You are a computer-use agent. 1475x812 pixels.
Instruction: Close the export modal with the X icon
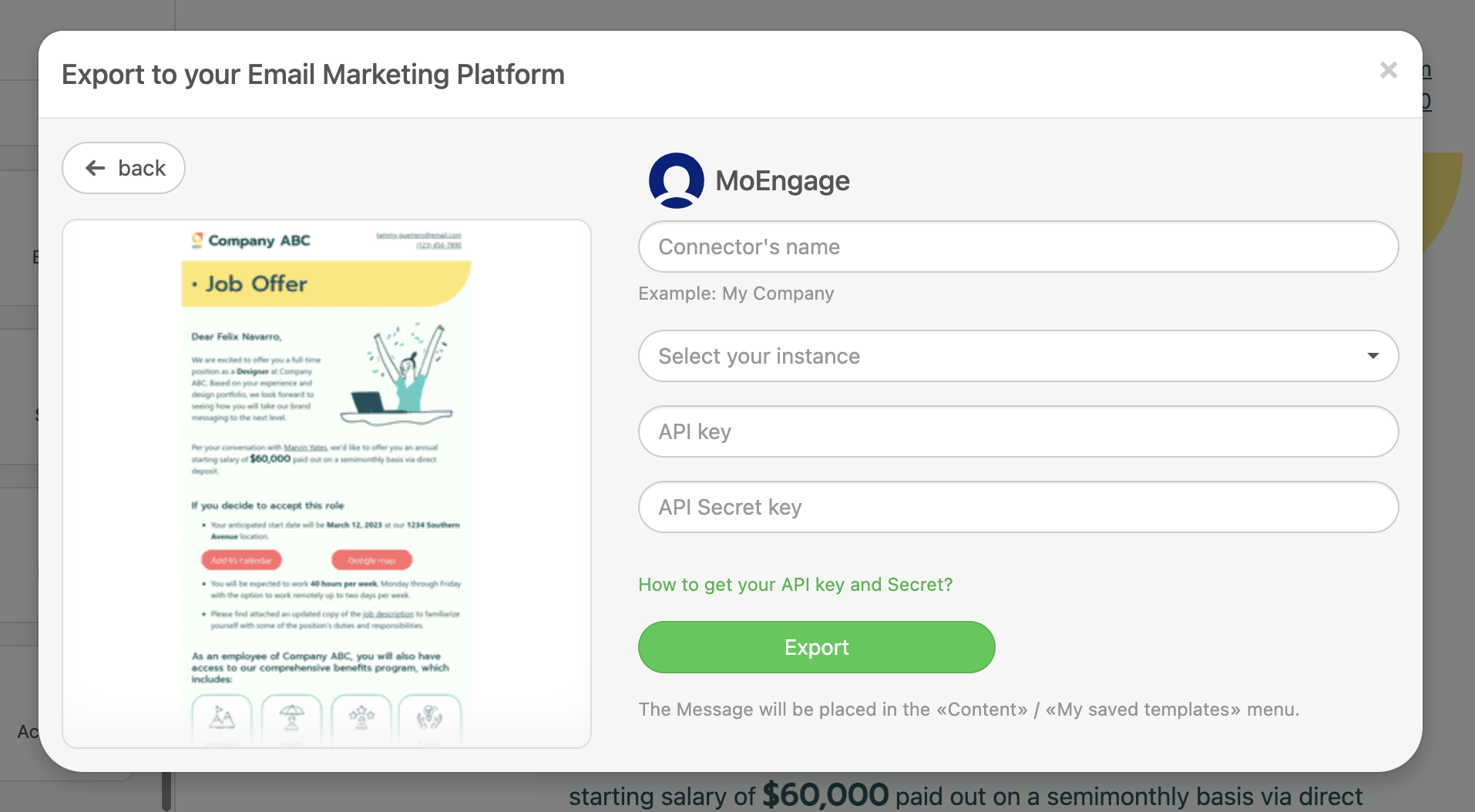click(x=1389, y=70)
